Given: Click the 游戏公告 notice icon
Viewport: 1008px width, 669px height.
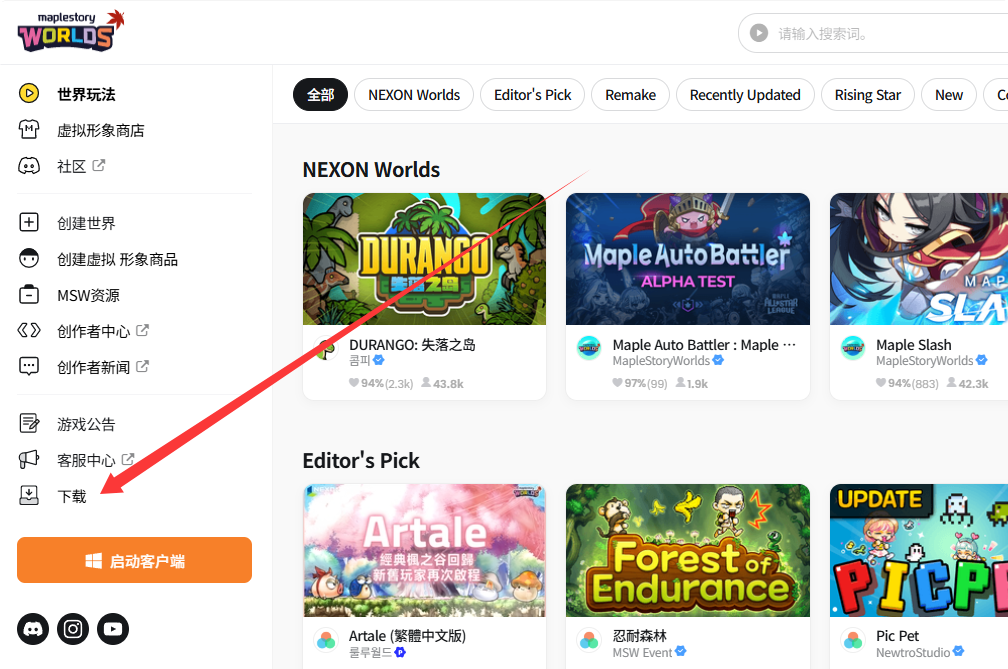Looking at the screenshot, I should (29, 424).
